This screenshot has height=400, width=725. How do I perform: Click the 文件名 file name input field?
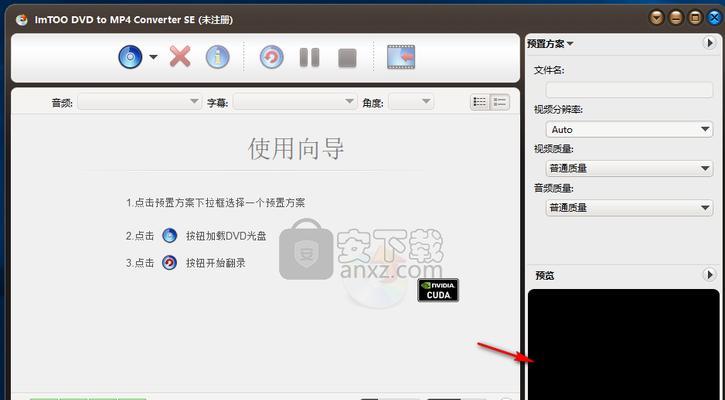tap(629, 90)
